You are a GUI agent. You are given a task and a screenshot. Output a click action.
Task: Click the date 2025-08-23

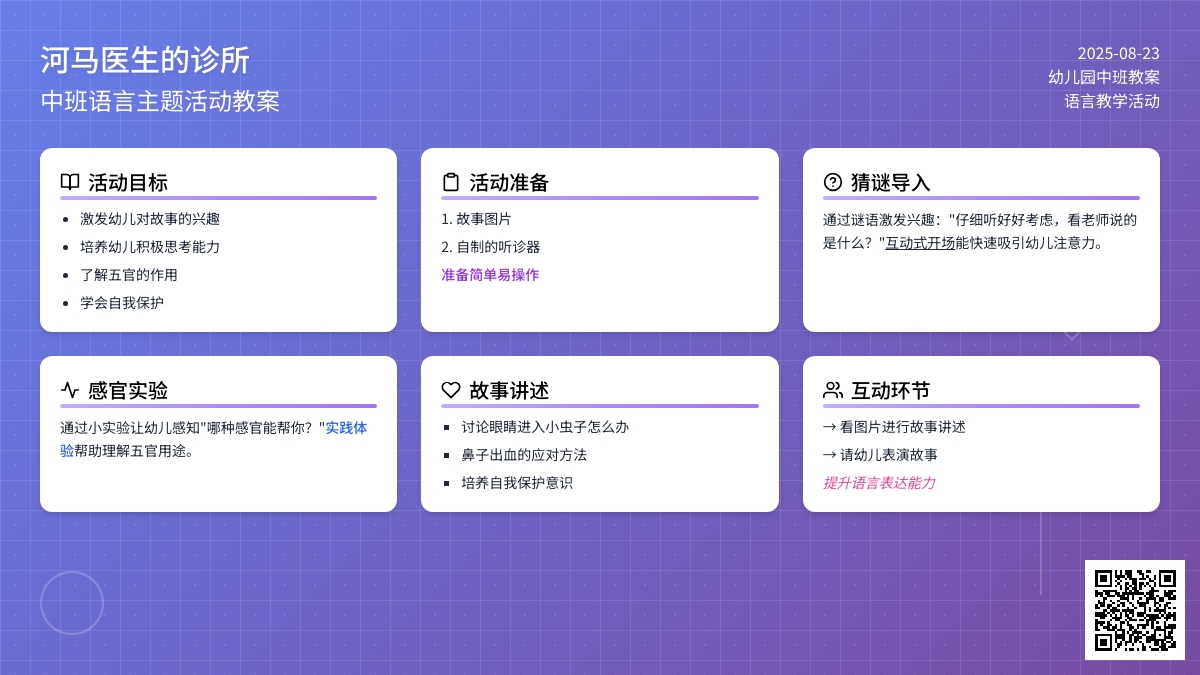[x=1118, y=53]
